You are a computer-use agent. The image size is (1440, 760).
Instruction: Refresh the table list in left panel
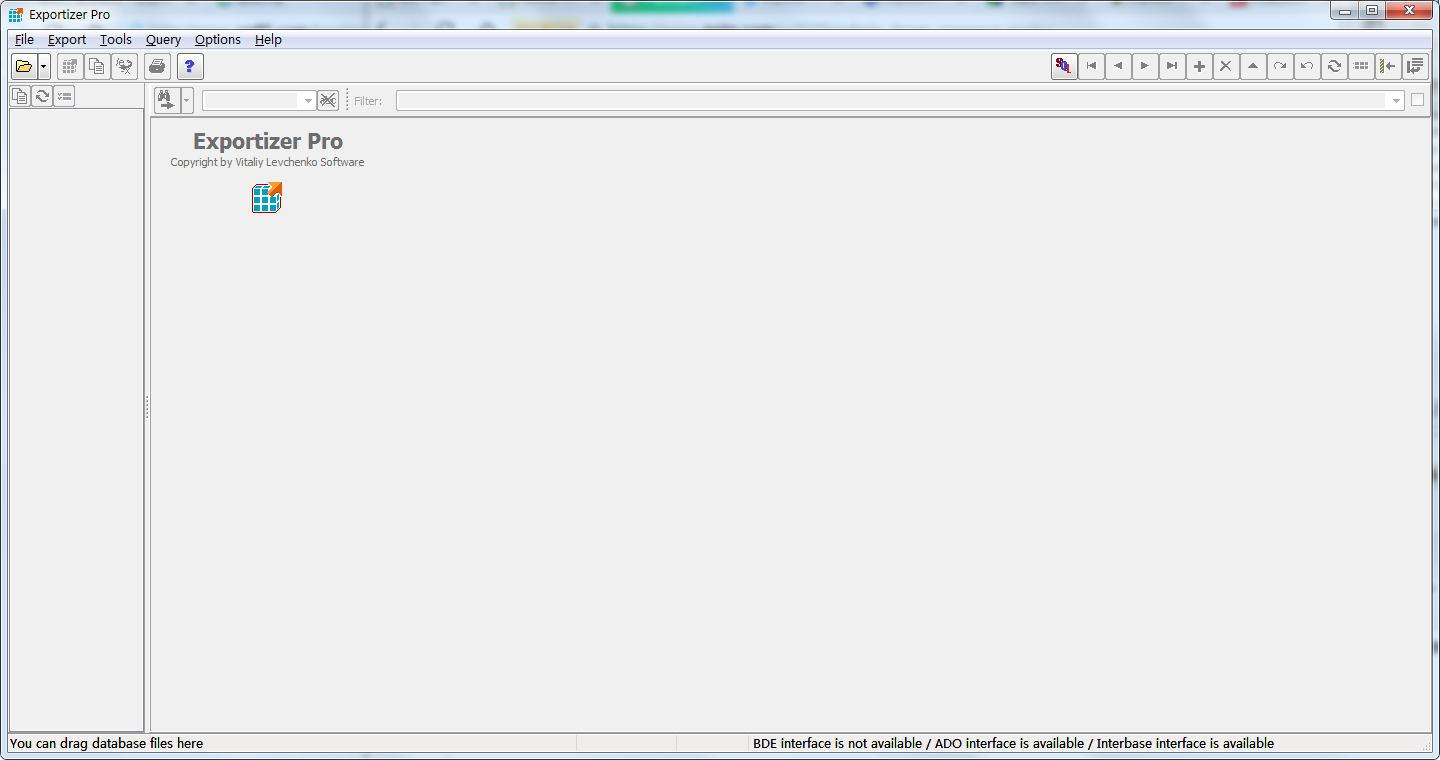(x=42, y=96)
